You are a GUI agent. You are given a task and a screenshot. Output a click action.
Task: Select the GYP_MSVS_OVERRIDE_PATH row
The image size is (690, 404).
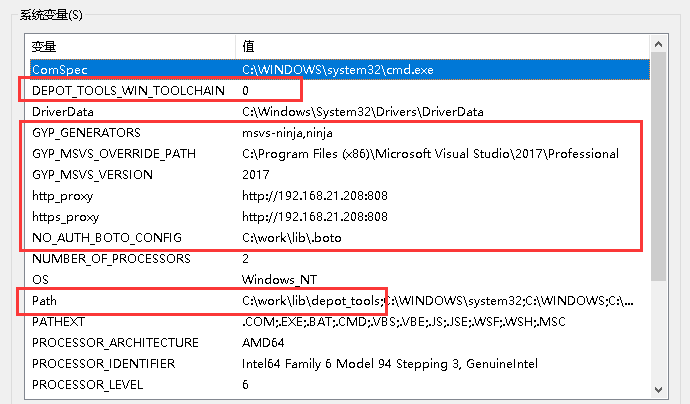click(x=340, y=154)
